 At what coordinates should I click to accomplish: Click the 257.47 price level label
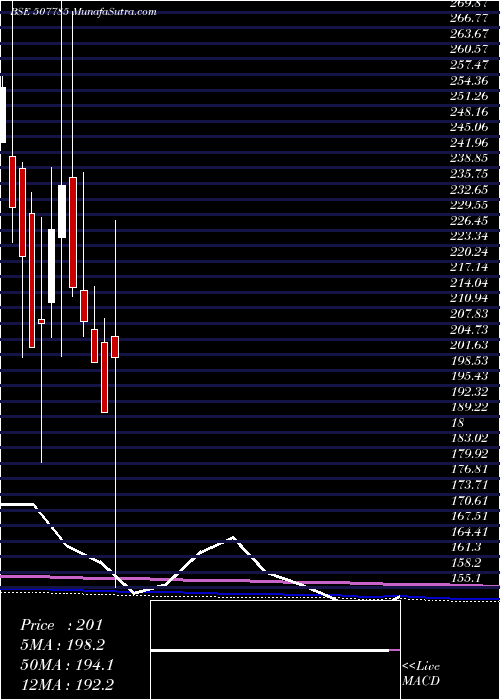470,65
